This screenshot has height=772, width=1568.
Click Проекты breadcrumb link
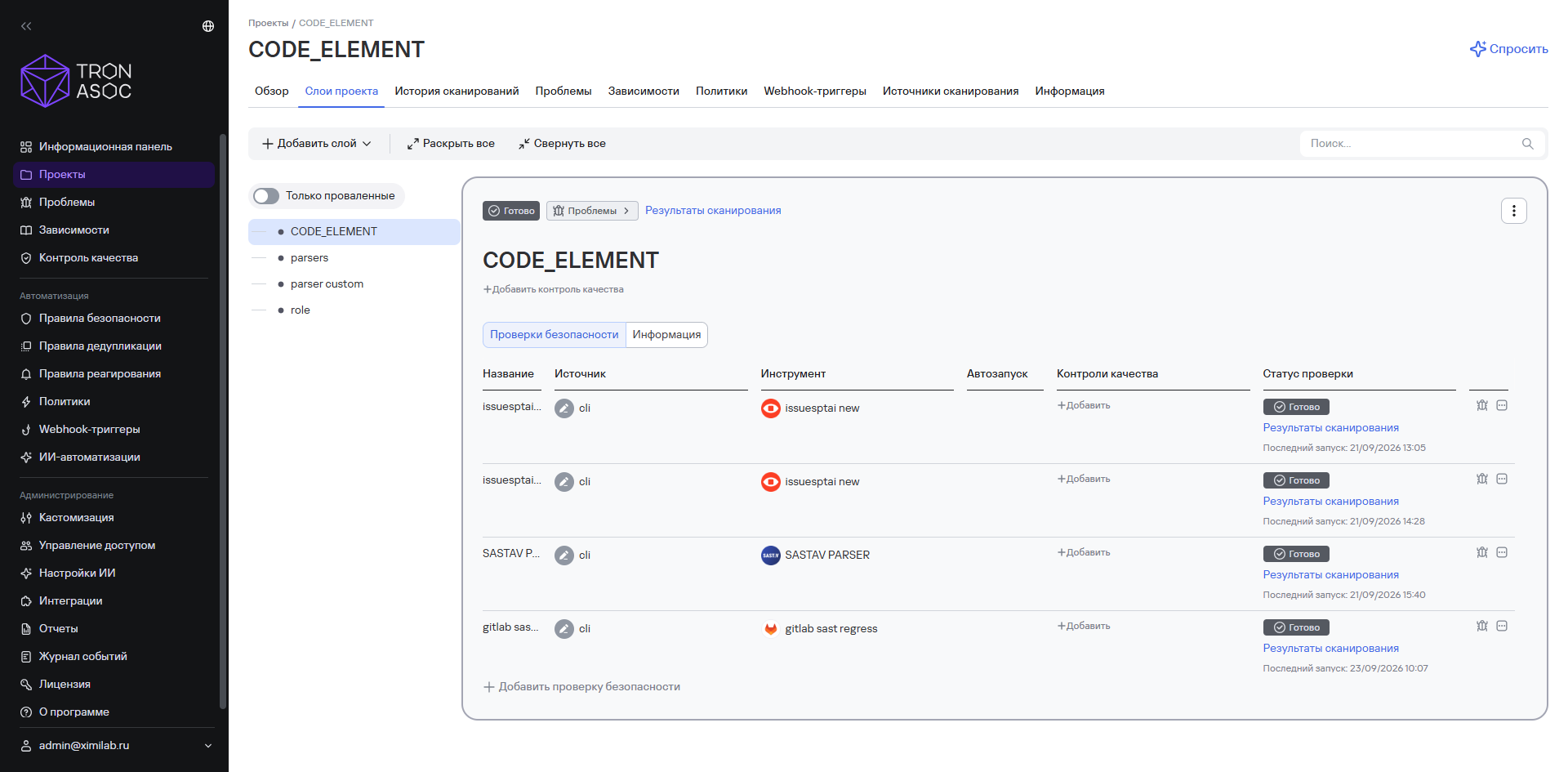tap(269, 24)
